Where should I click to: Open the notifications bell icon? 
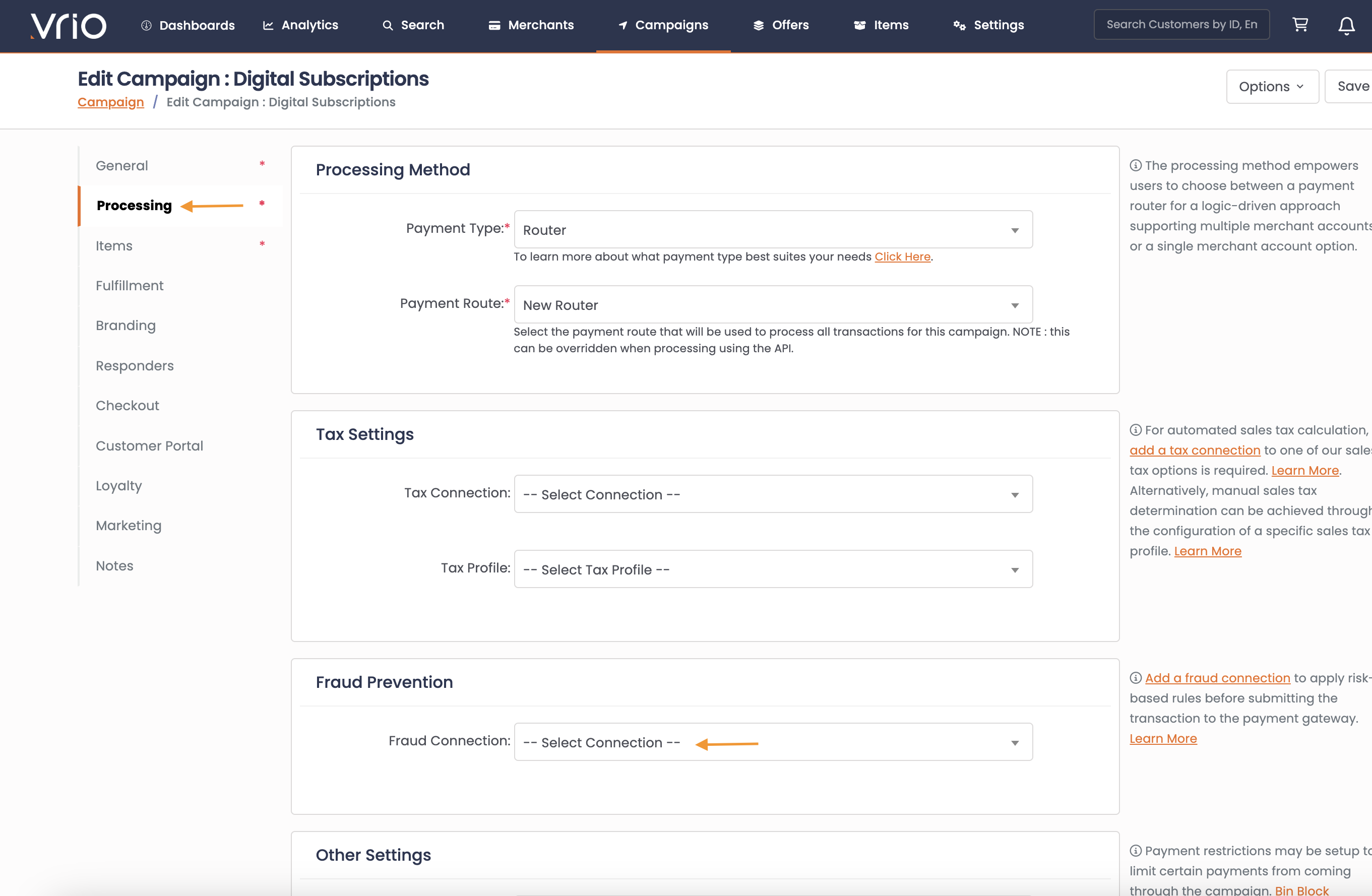coord(1346,25)
